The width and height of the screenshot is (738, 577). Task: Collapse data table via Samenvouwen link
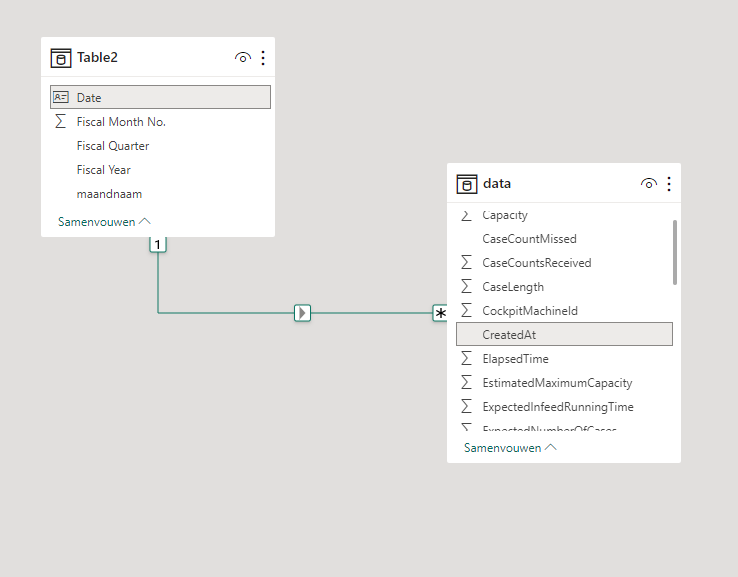(x=510, y=448)
